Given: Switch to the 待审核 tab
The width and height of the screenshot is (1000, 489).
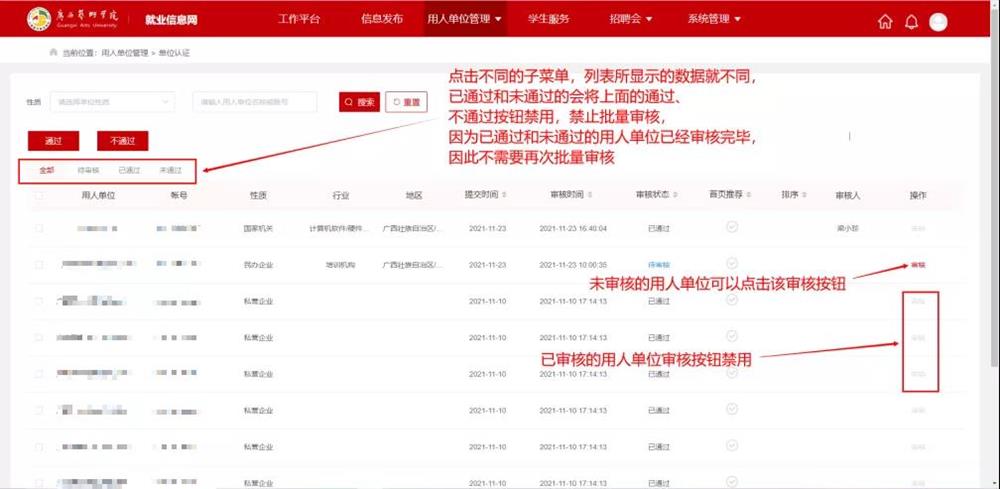Looking at the screenshot, I should click(x=88, y=171).
